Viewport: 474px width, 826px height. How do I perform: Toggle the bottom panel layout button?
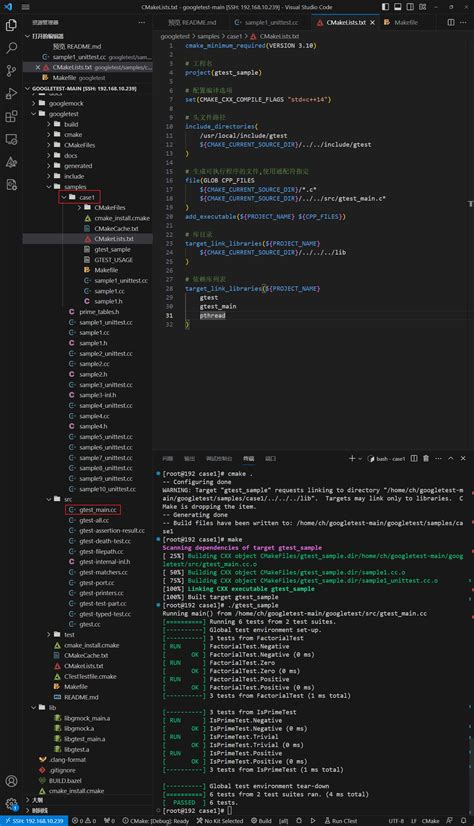(x=398, y=7)
